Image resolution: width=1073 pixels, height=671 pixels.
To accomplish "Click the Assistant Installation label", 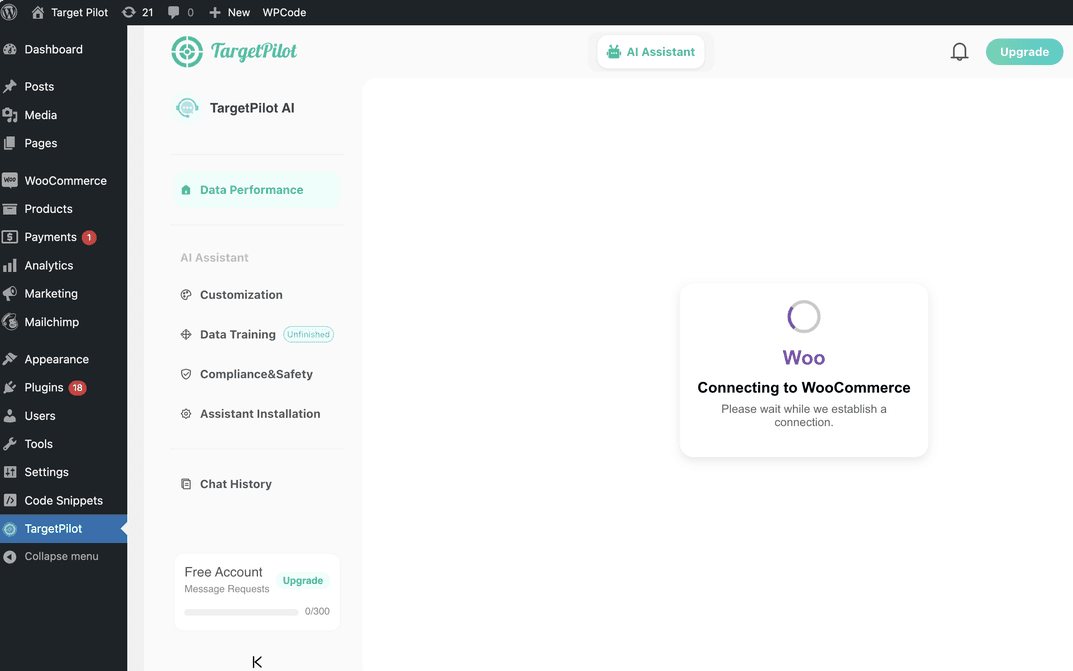I will [x=260, y=414].
